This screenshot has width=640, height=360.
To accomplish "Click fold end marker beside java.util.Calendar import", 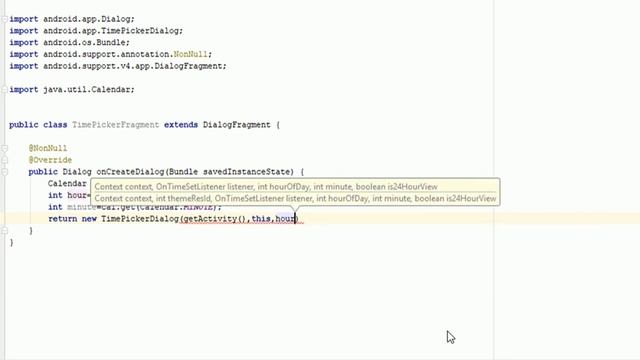I will [4, 89].
